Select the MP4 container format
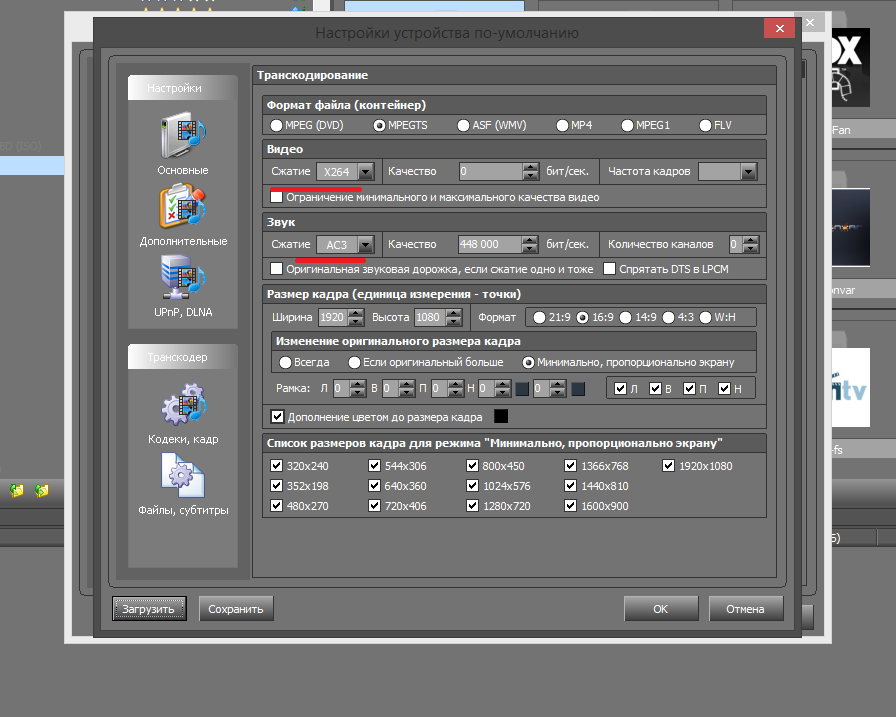The image size is (896, 717). click(x=564, y=126)
